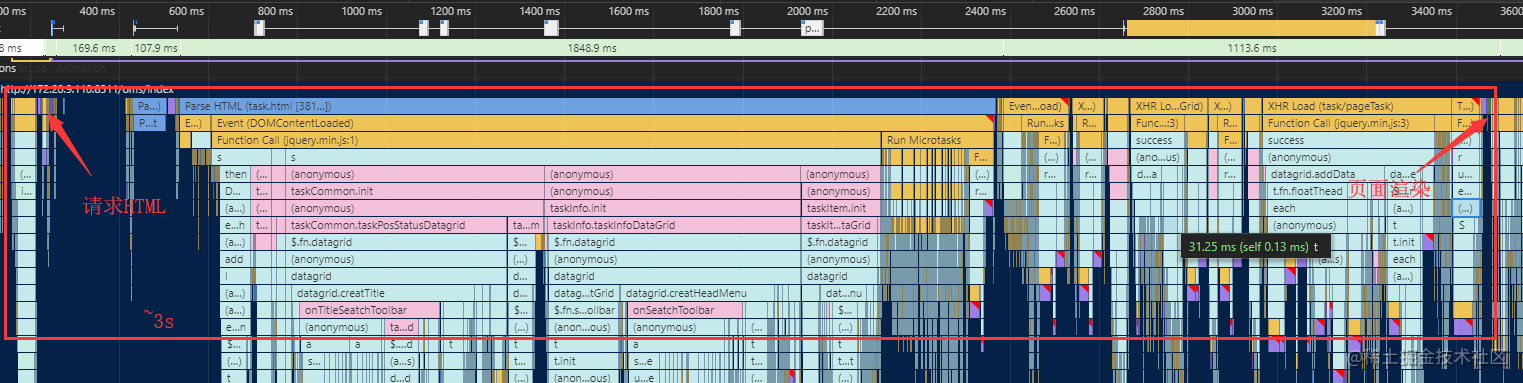Select the 107.9 ms frame
The width and height of the screenshot is (1523, 383).
[x=155, y=47]
